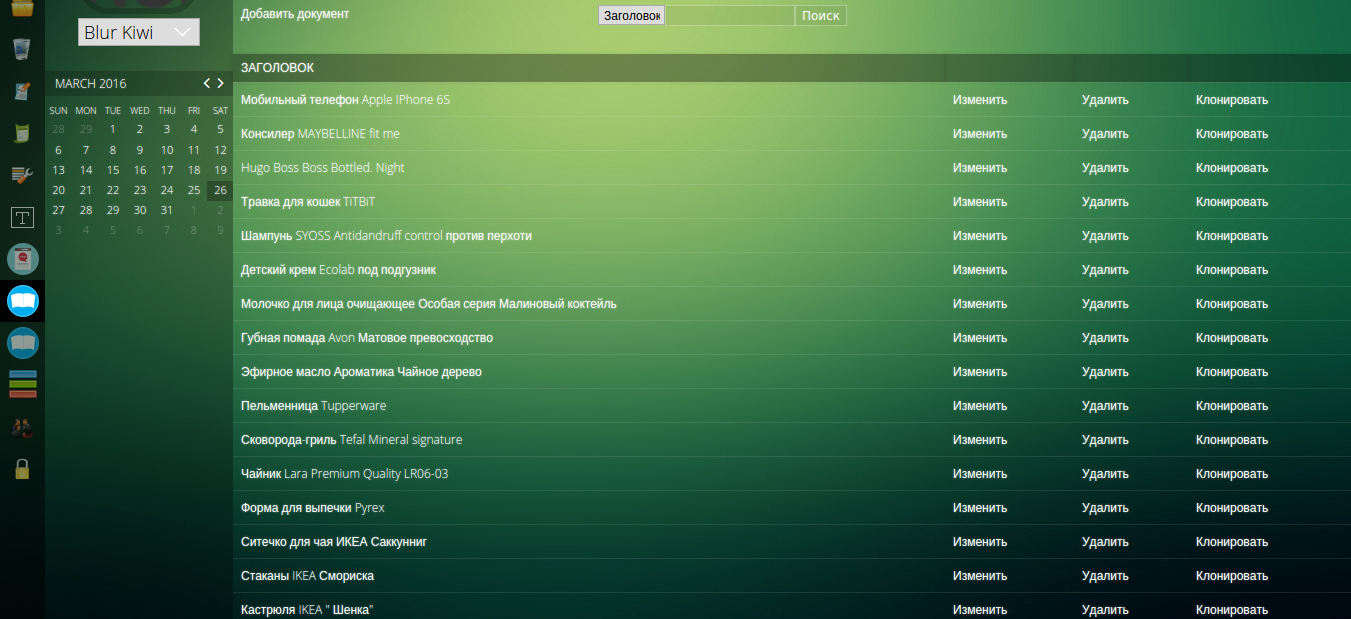Click Удалить for Стаканы IKEA row
The image size is (1351, 619).
coord(1105,576)
